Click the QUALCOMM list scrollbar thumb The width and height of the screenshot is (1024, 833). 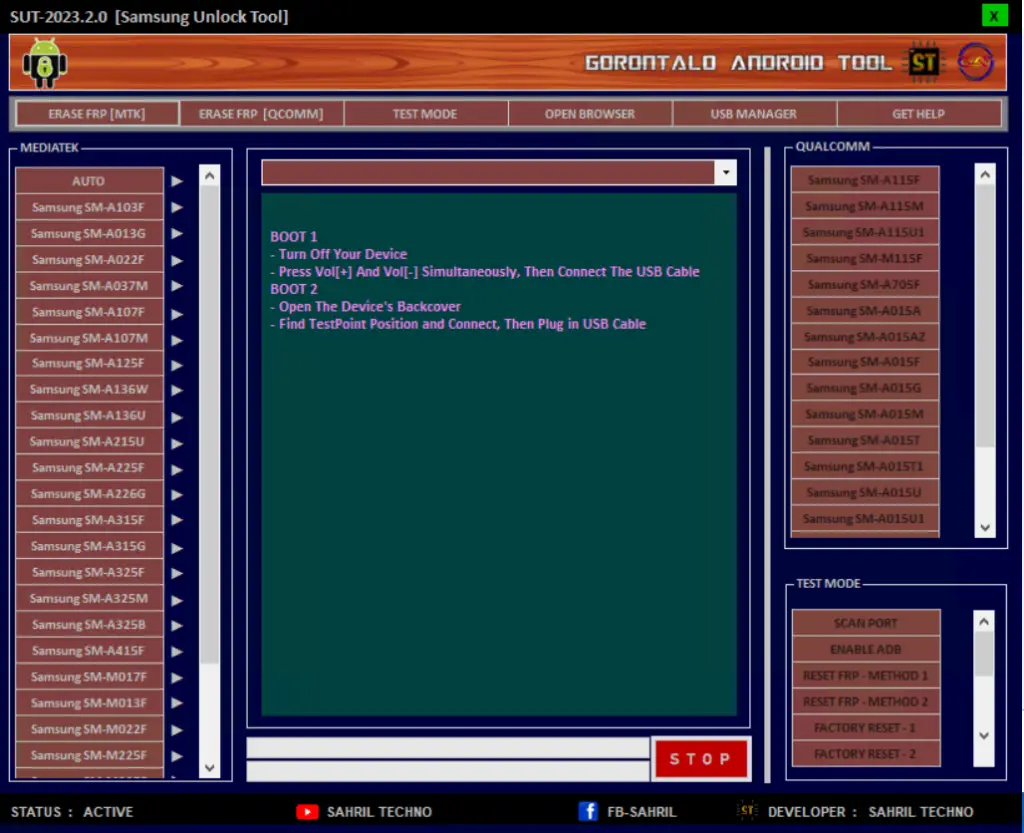point(985,316)
